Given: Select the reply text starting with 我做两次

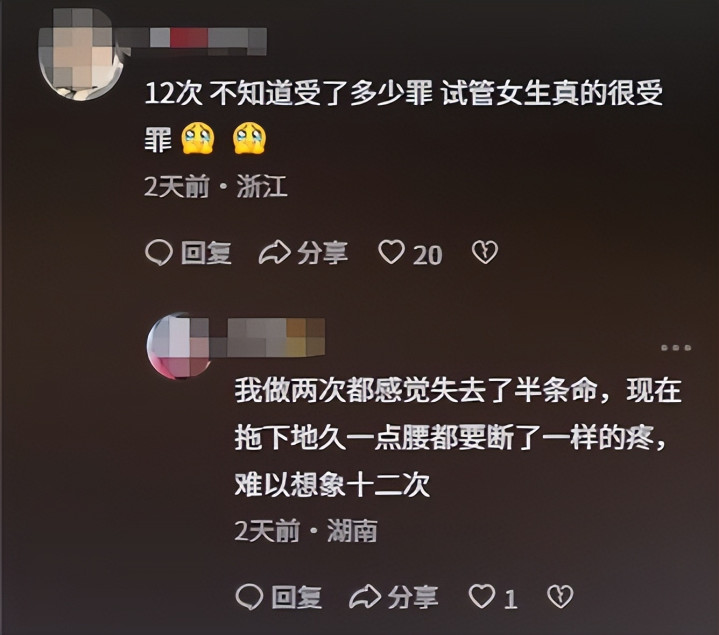Looking at the screenshot, I should pos(458,437).
